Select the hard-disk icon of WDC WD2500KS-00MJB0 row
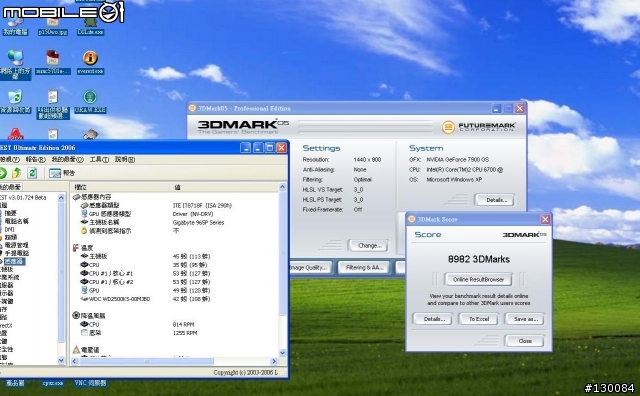640x396 pixels. (x=84, y=299)
